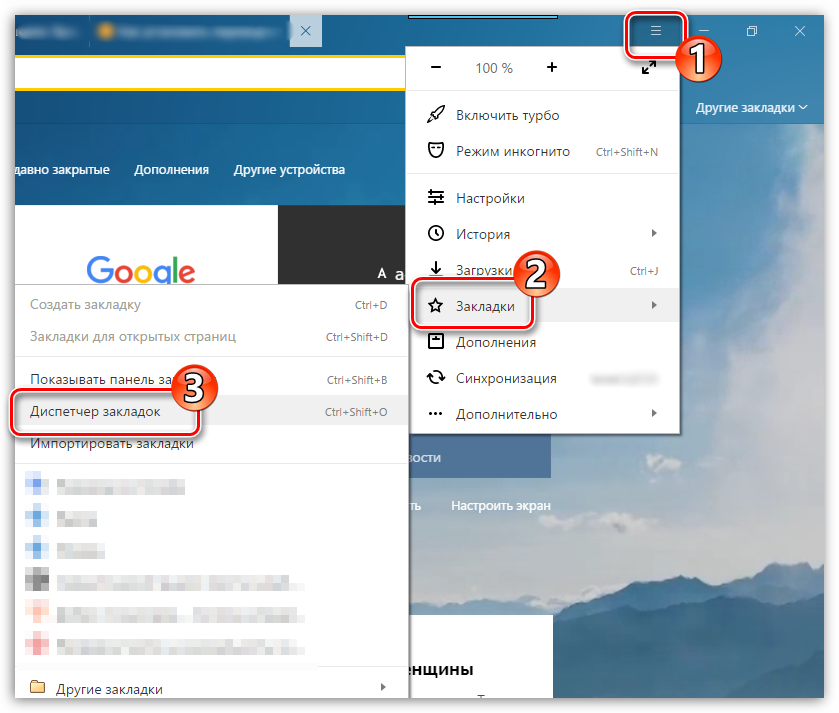Click the history clock icon
The height and width of the screenshot is (713, 839).
436,233
